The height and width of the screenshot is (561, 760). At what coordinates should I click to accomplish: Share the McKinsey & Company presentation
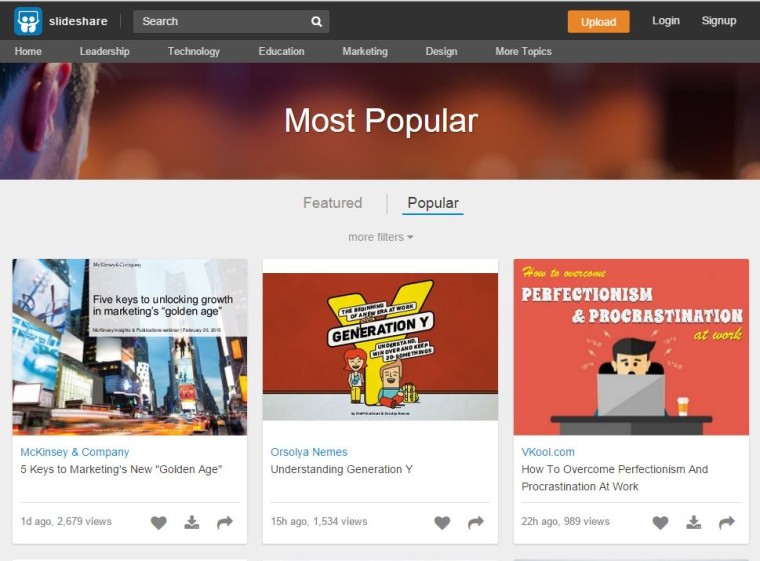[225, 522]
